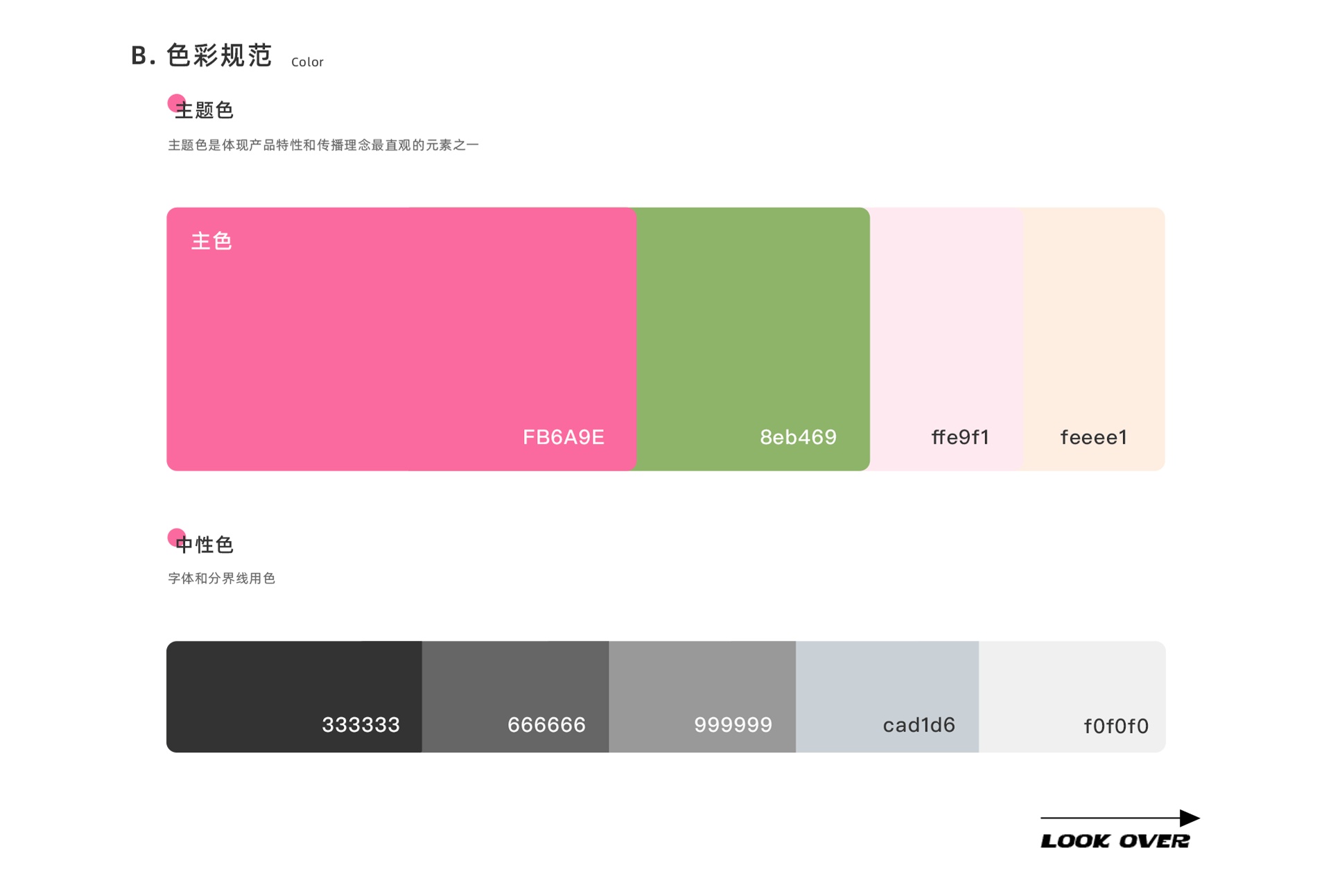Screen dimensions: 1331x896
Task: Select the 主题色 section title
Action: coord(205,110)
